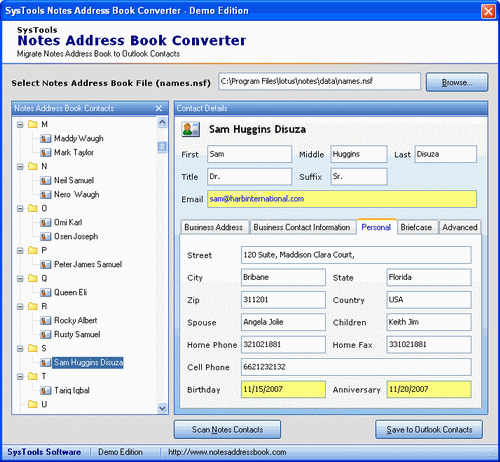This screenshot has width=500, height=462.
Task: Click the M folder icon in the tree
Action: tap(33, 124)
